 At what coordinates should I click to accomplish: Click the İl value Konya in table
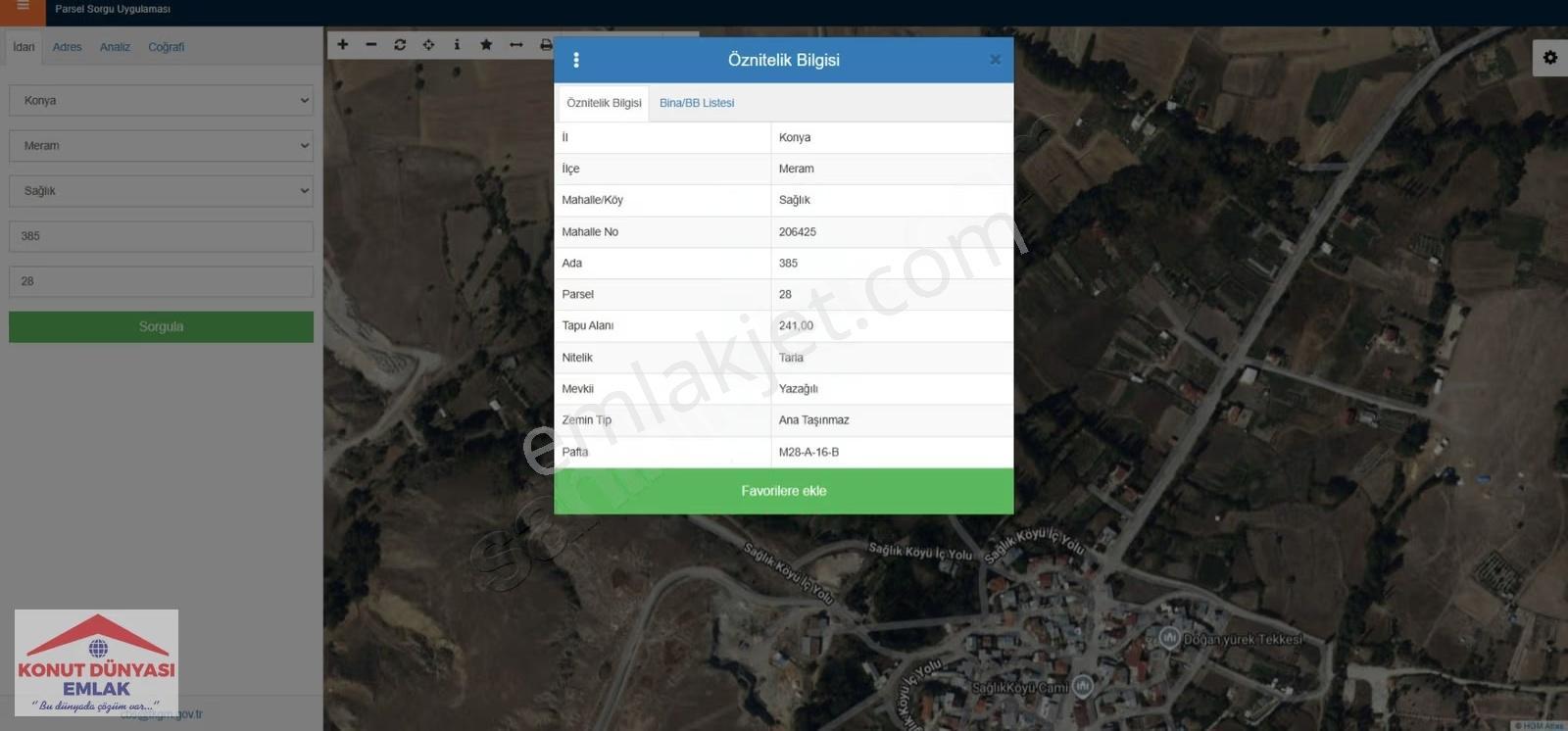tap(795, 137)
